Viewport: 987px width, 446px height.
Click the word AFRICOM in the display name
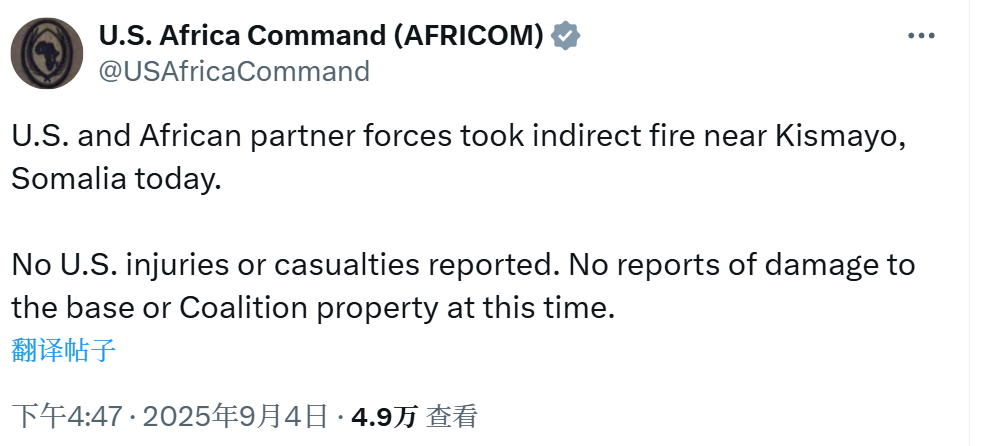click(468, 36)
